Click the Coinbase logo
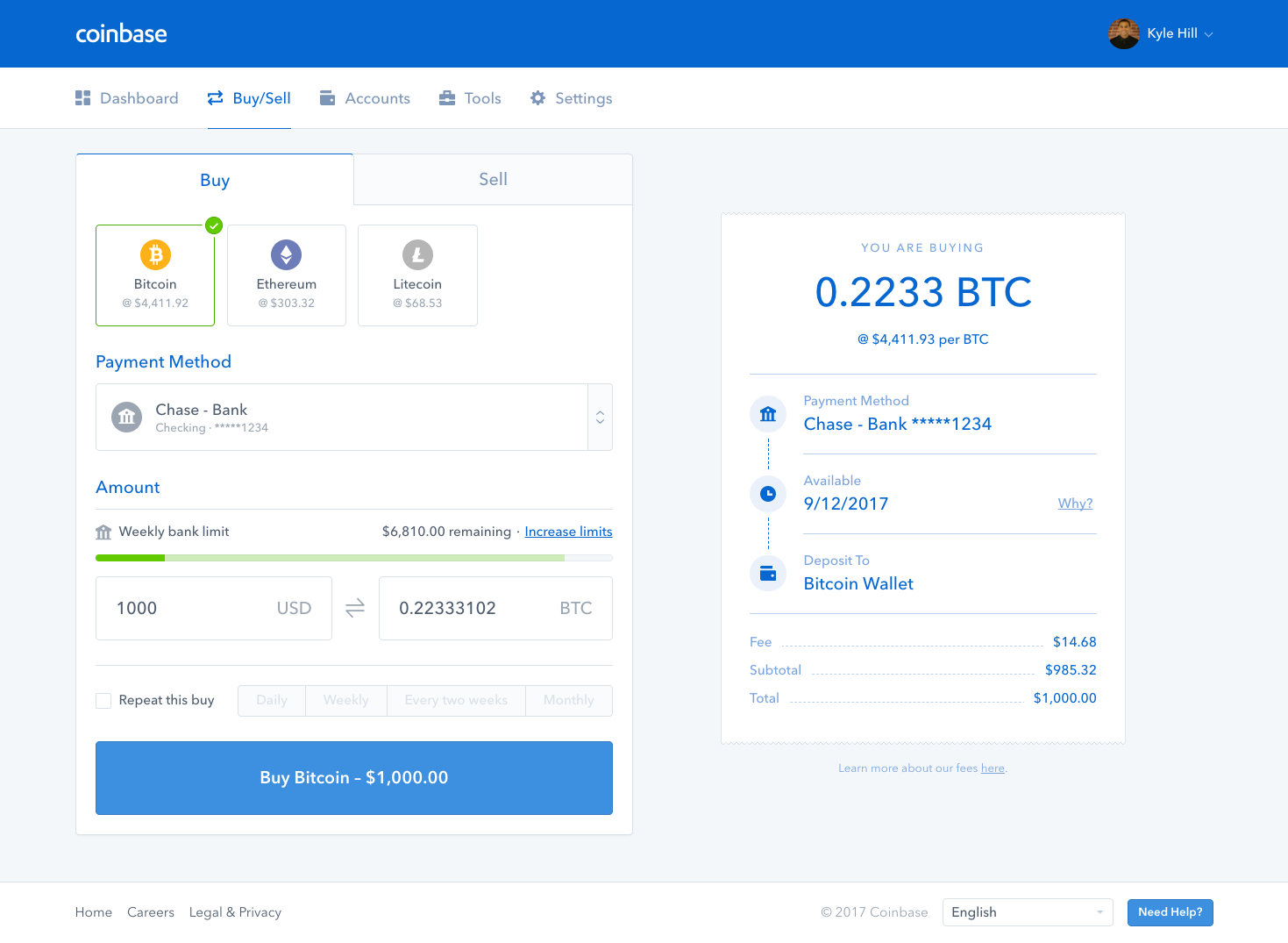 click(121, 33)
